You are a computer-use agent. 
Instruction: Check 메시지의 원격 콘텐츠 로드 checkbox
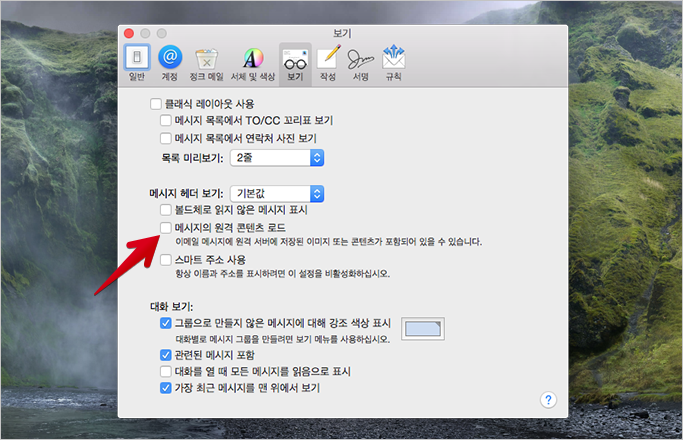166,227
